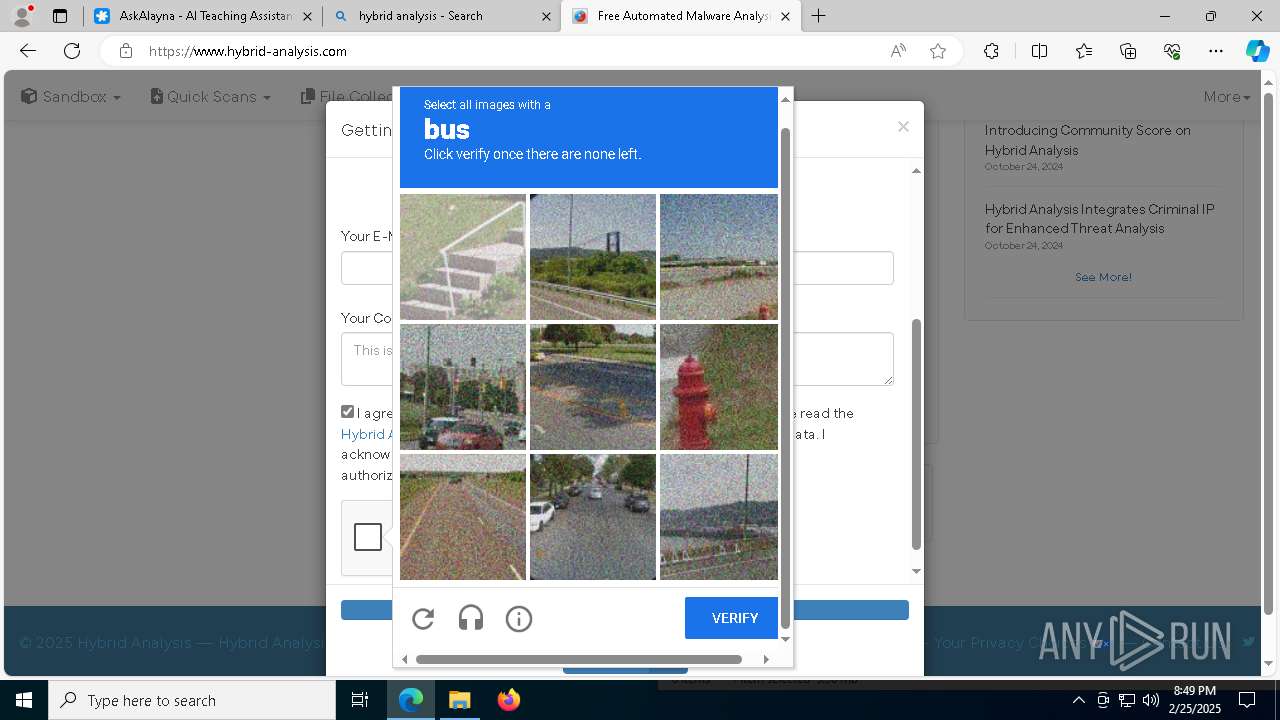Select the empty parking lot tile
This screenshot has width=1280, height=720.
tap(593, 387)
